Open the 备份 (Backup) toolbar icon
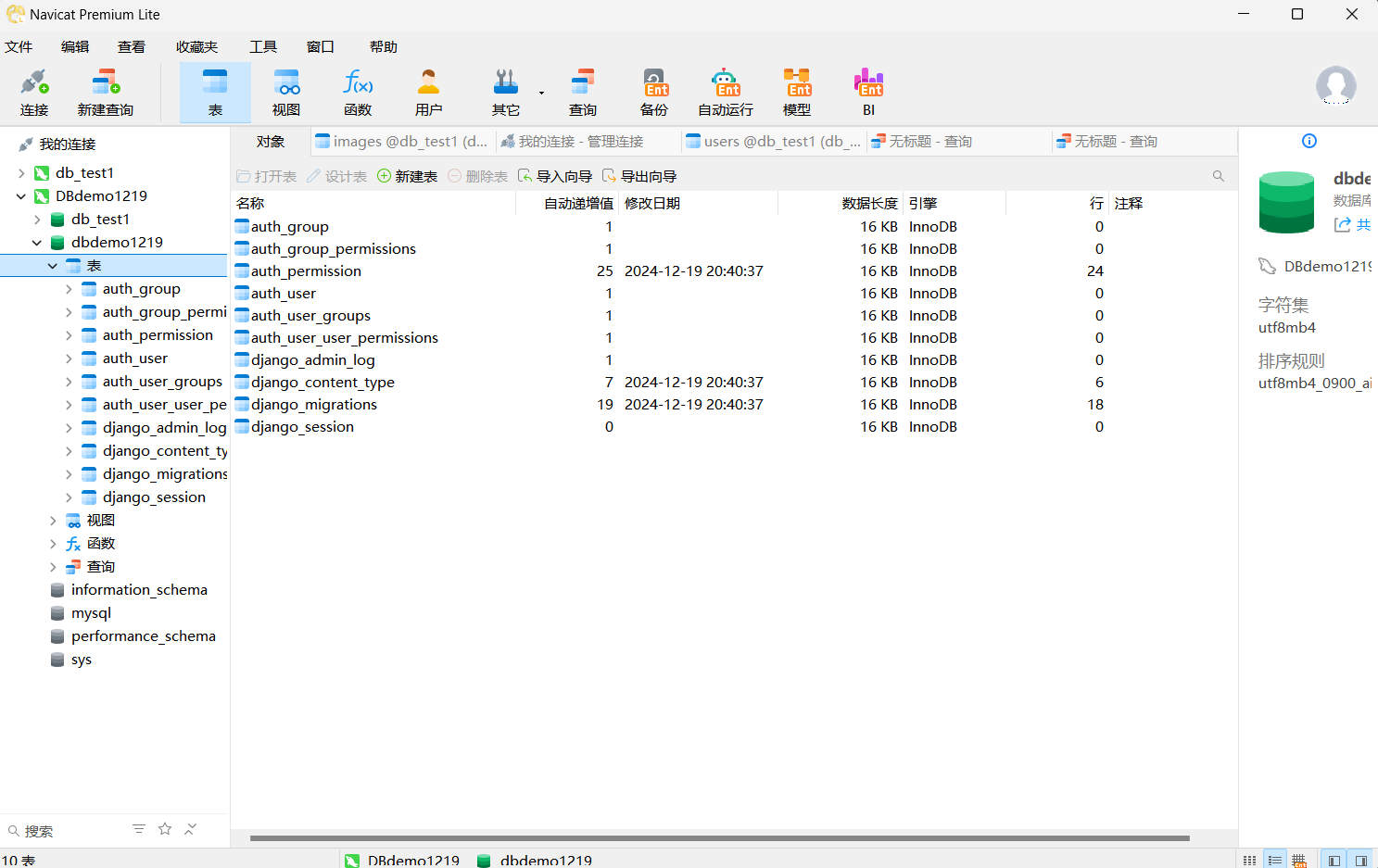The width and height of the screenshot is (1378, 868). click(654, 93)
